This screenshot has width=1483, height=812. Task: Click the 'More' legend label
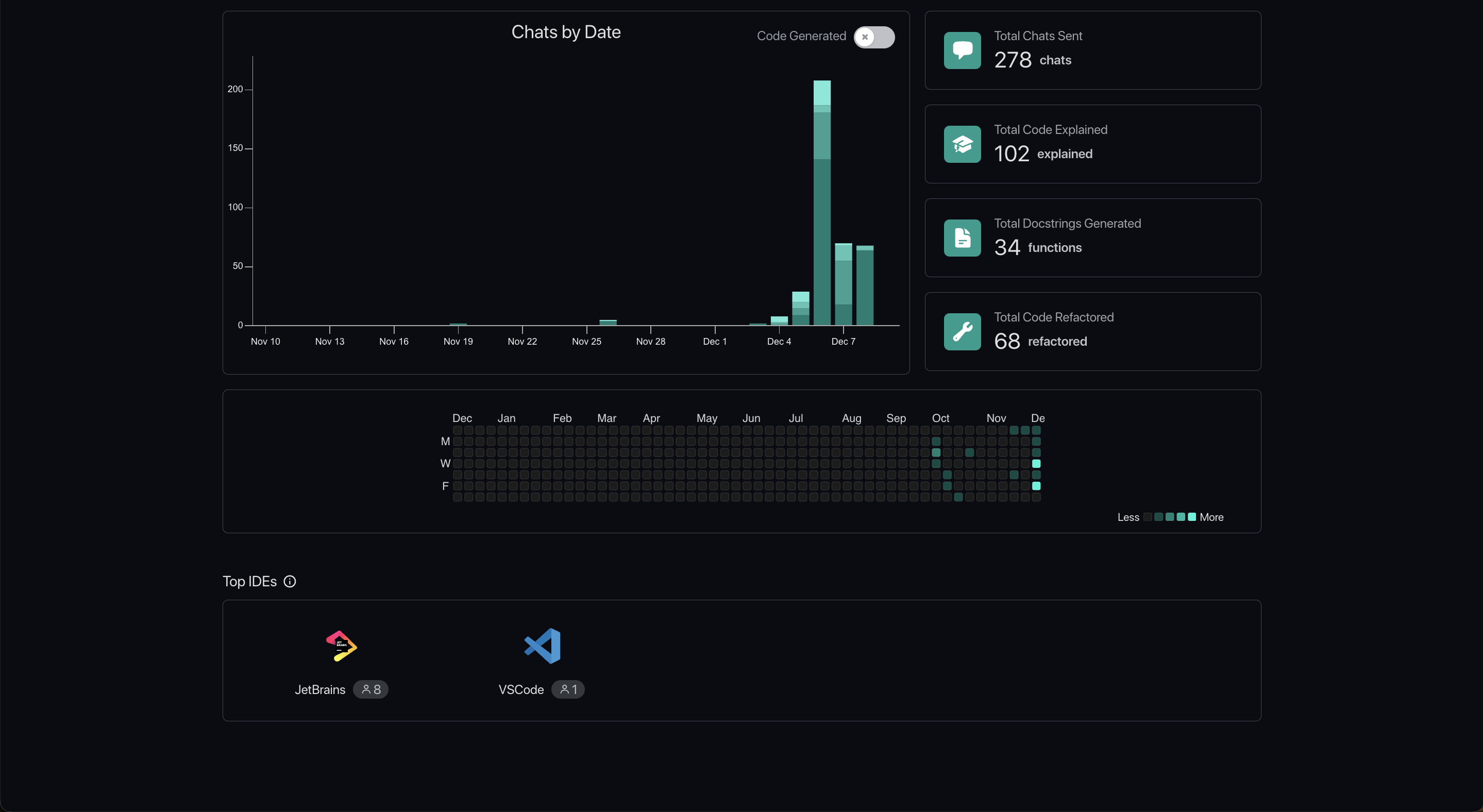pyautogui.click(x=1211, y=517)
